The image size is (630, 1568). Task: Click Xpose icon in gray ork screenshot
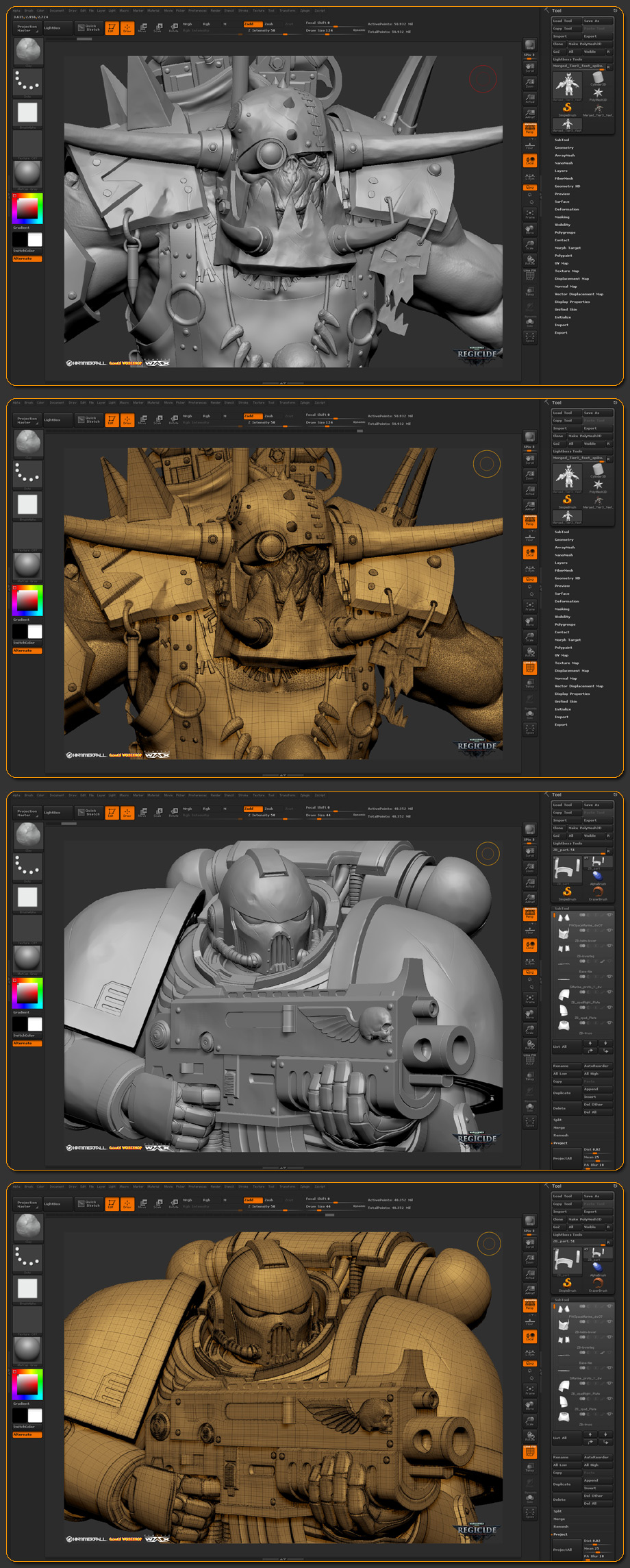click(530, 337)
